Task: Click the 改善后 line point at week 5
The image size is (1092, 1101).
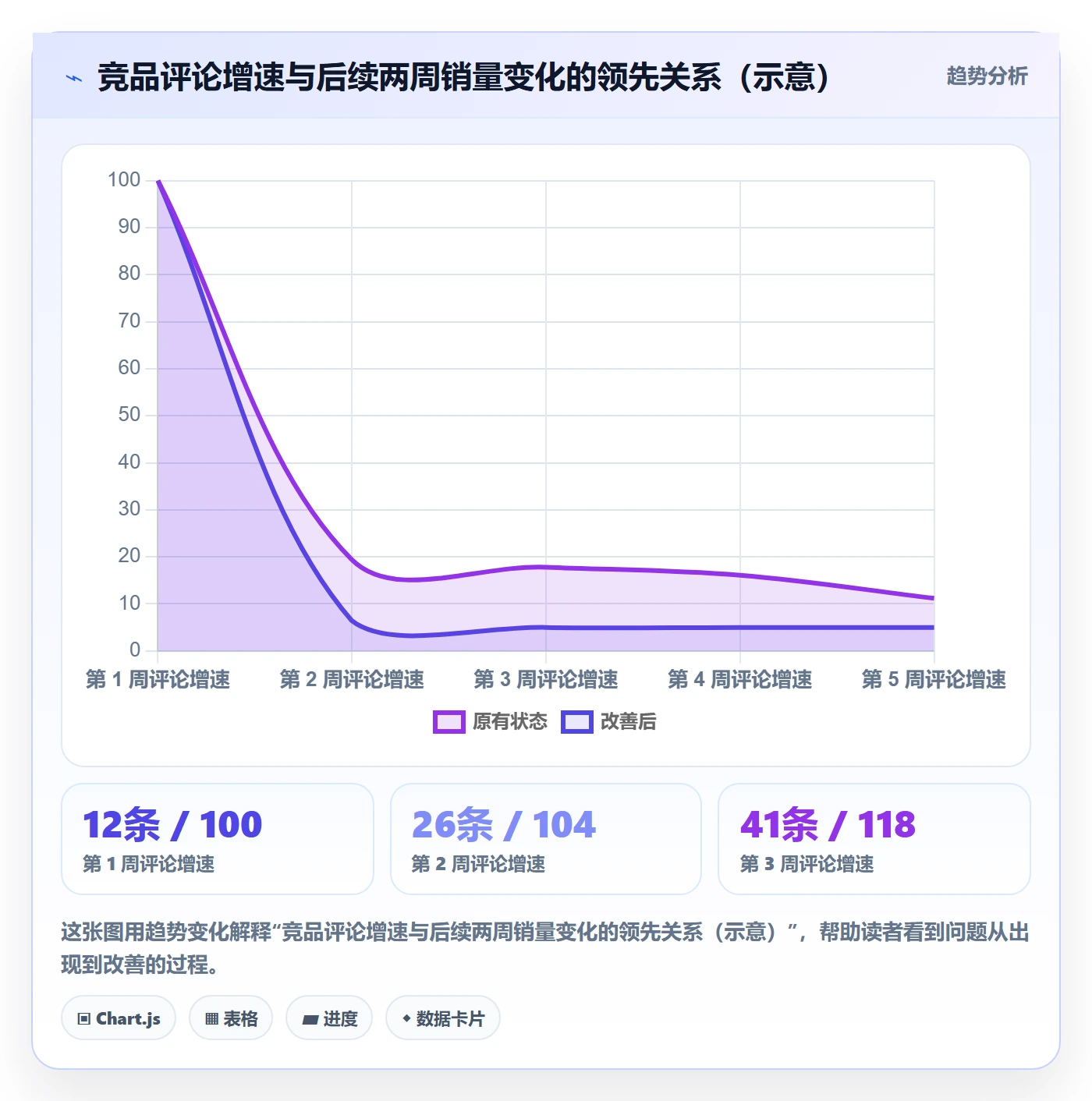Action: (934, 627)
